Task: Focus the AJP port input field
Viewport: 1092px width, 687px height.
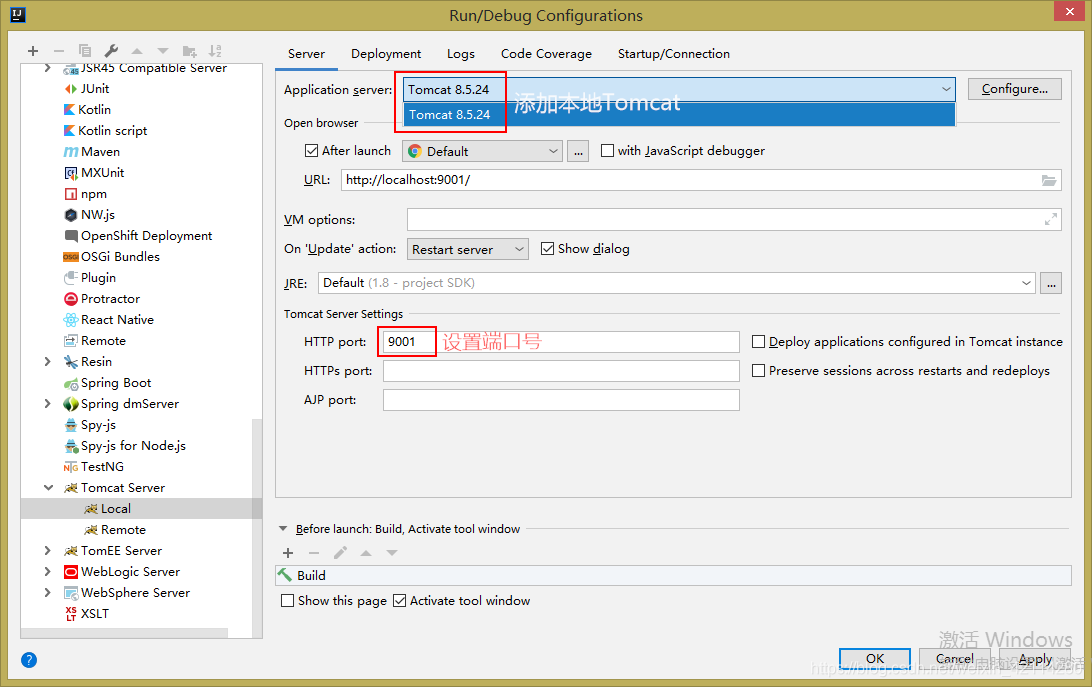Action: pos(561,400)
